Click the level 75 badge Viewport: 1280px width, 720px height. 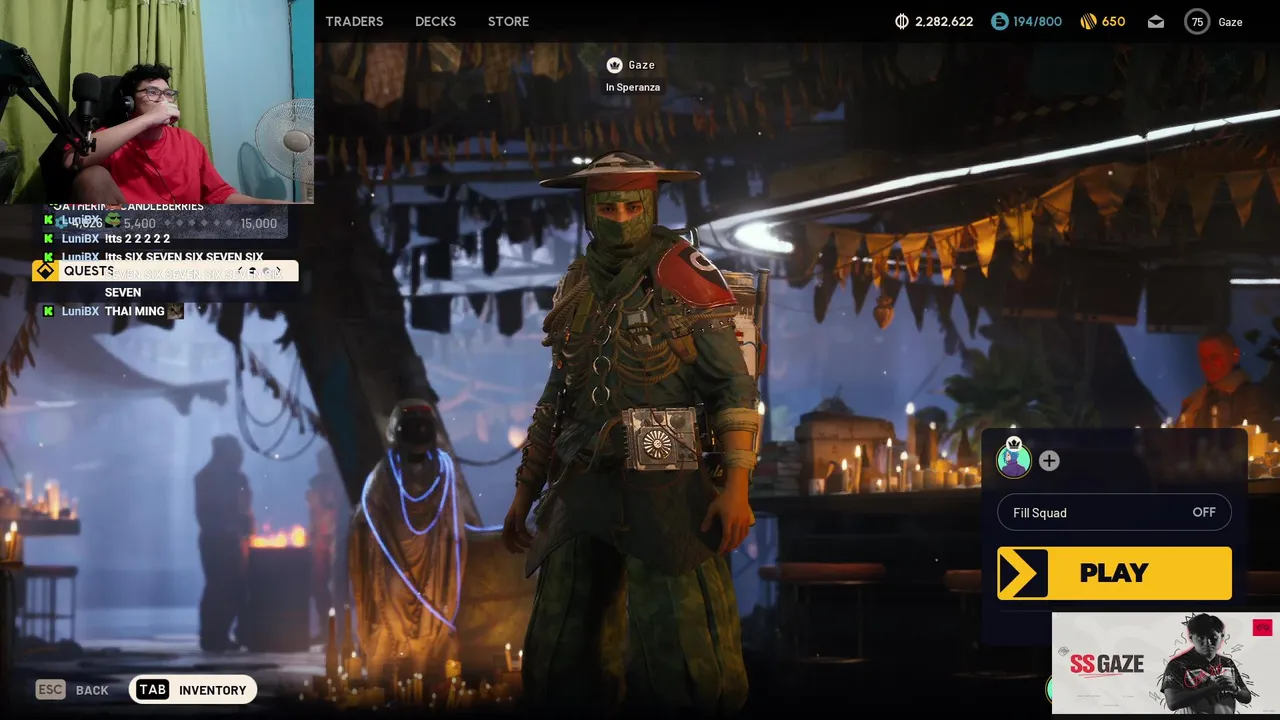click(x=1197, y=21)
